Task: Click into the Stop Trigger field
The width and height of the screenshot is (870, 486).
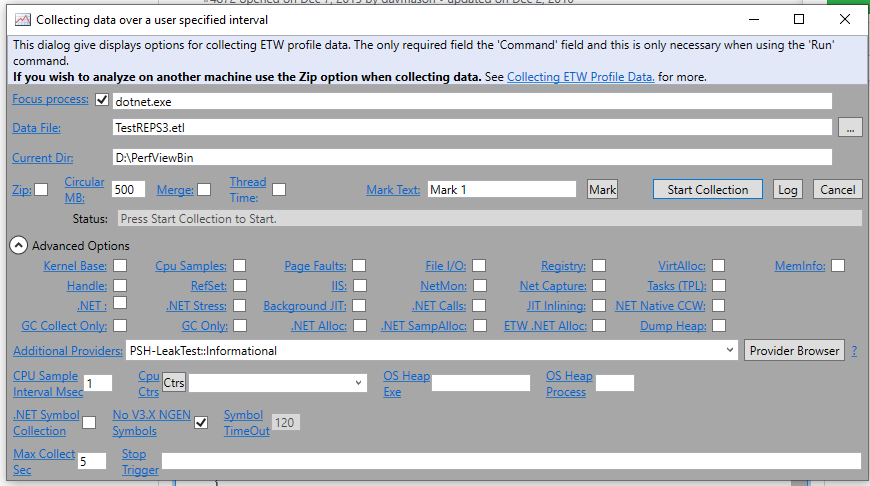Action: [x=511, y=460]
